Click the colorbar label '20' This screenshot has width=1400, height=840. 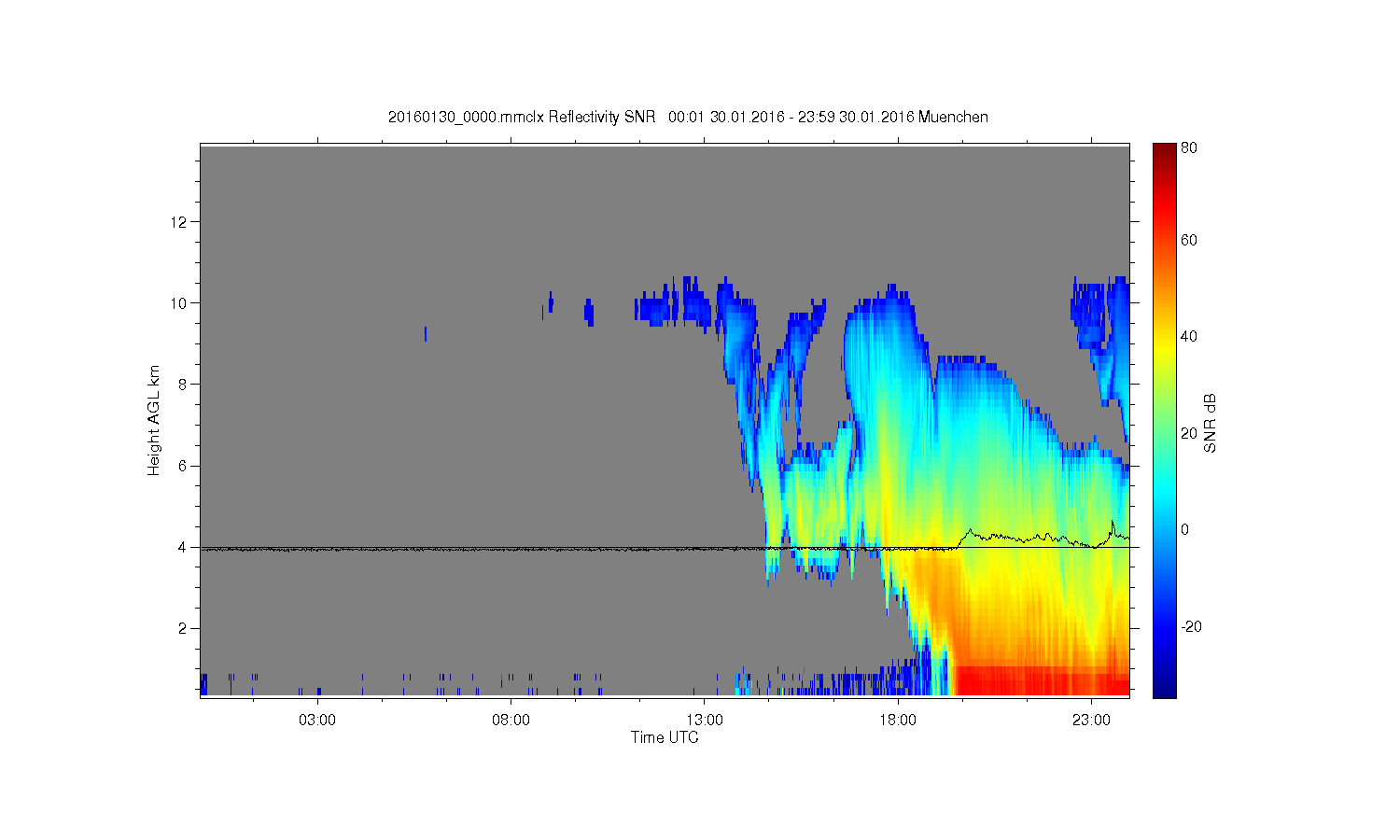click(1189, 433)
